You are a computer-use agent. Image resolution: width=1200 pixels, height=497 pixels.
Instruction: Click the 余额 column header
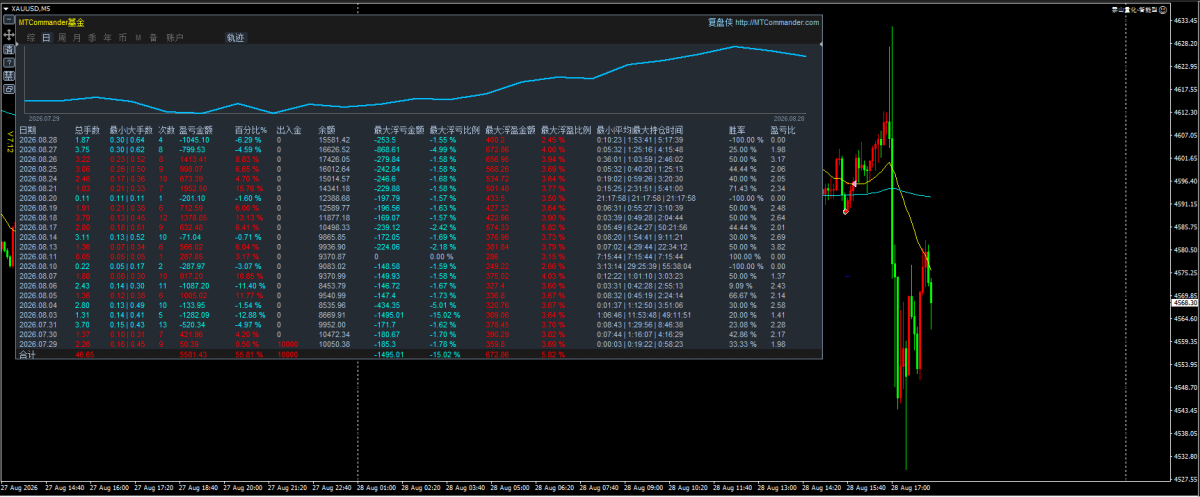(327, 130)
